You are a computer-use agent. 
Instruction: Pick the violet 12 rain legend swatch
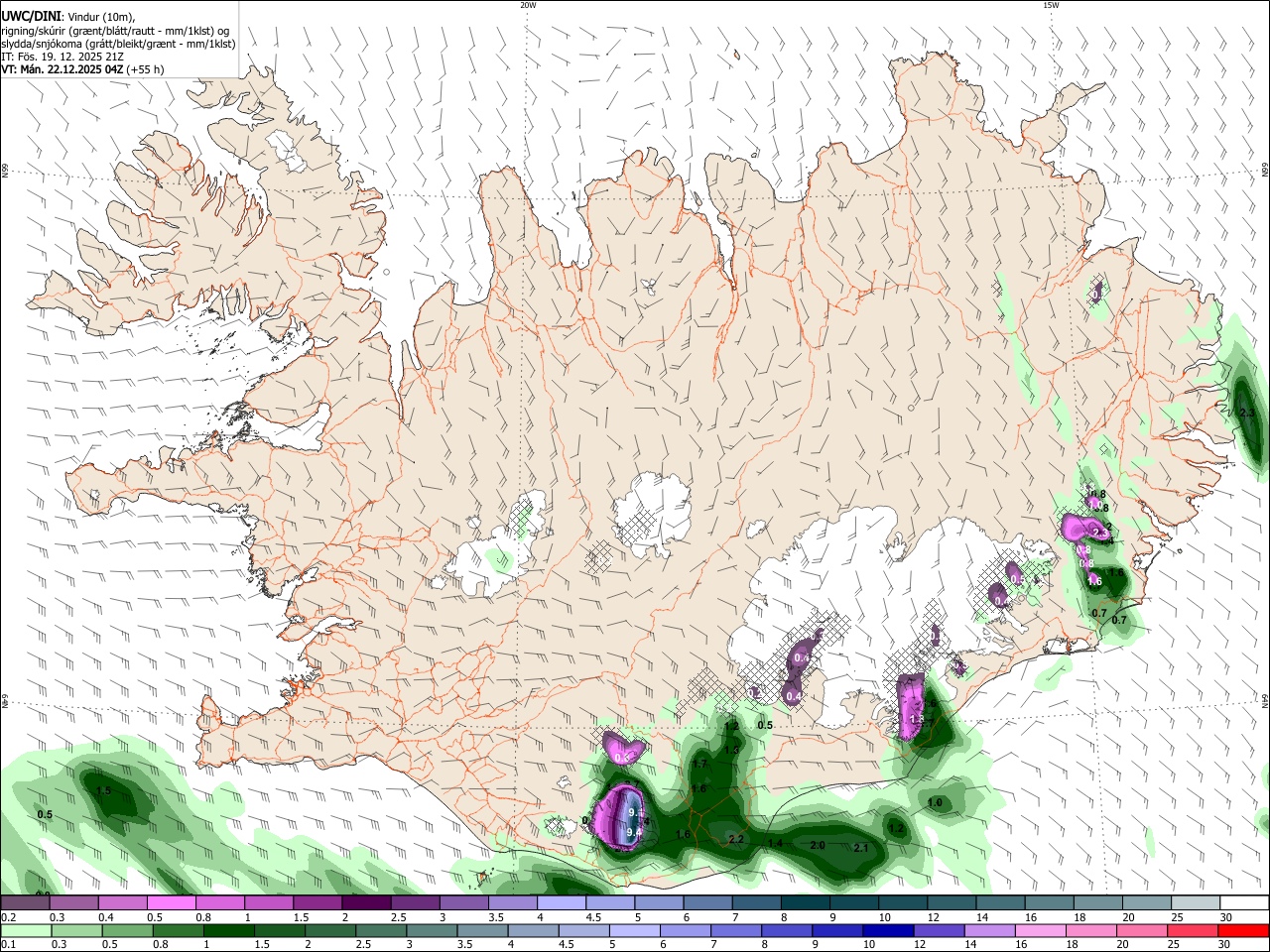pyautogui.click(x=939, y=931)
